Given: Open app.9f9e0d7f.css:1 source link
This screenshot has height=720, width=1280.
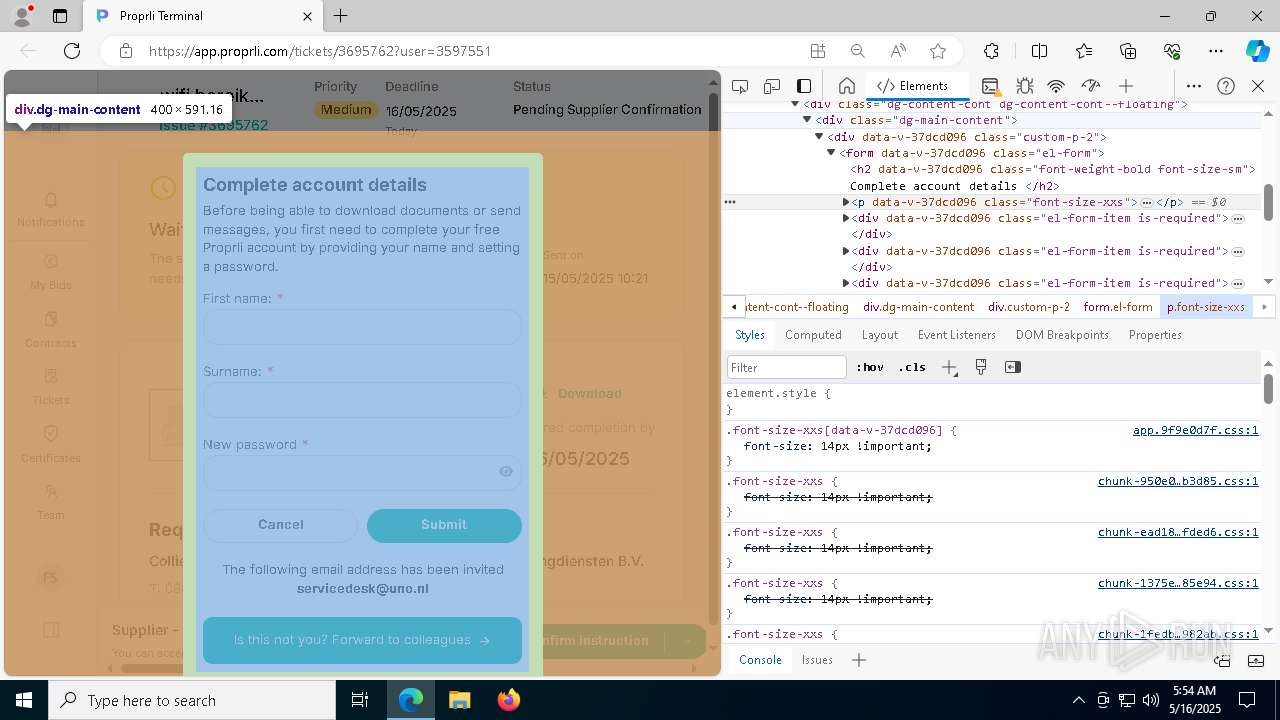Looking at the screenshot, I should tap(1195, 430).
